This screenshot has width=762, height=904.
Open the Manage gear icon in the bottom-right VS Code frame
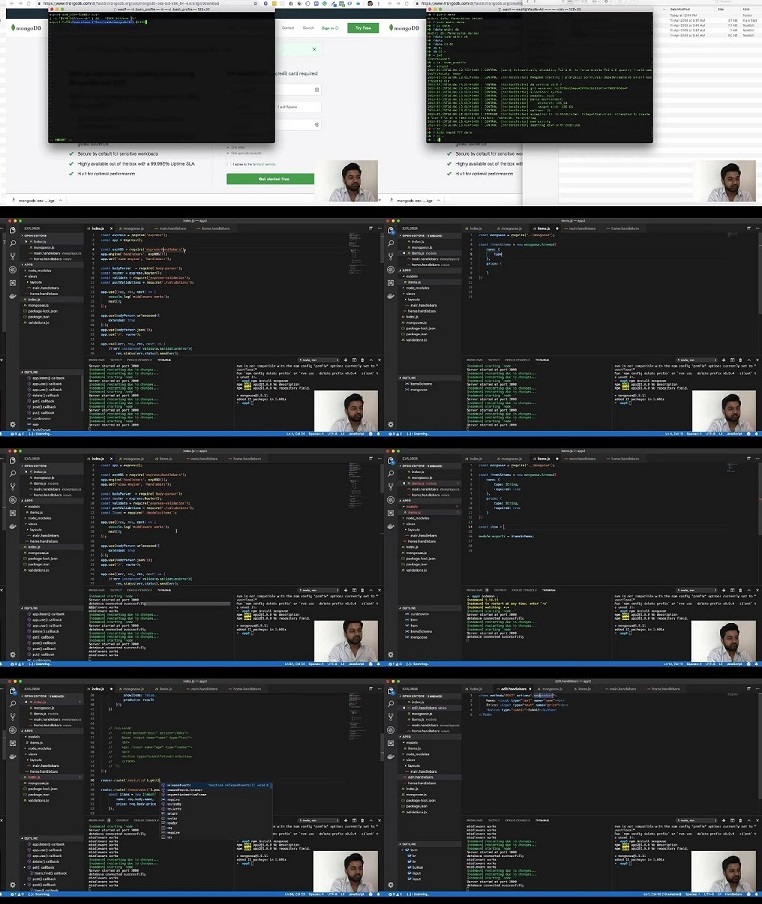391,885
